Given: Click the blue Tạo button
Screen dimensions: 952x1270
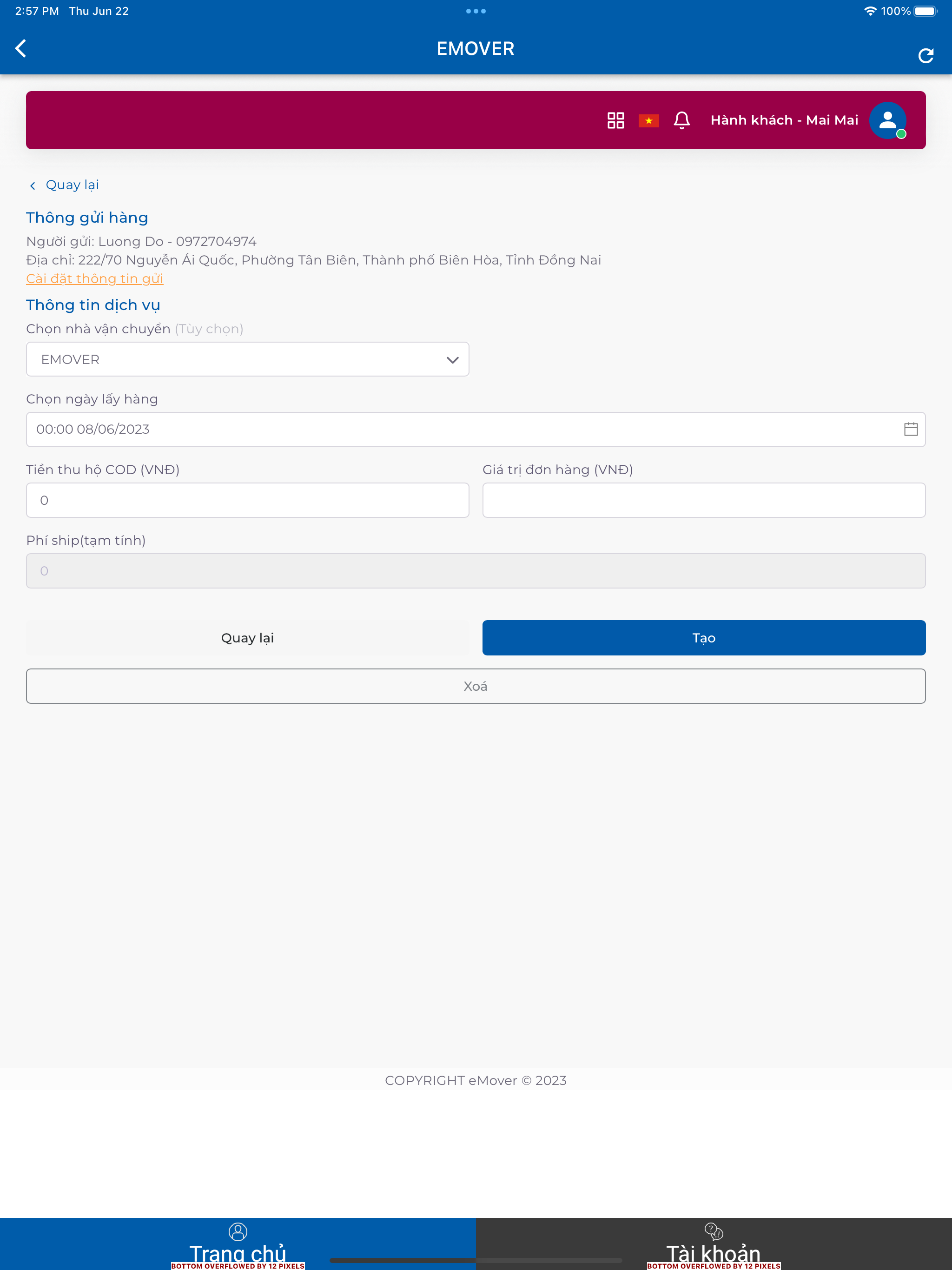Looking at the screenshot, I should [704, 637].
